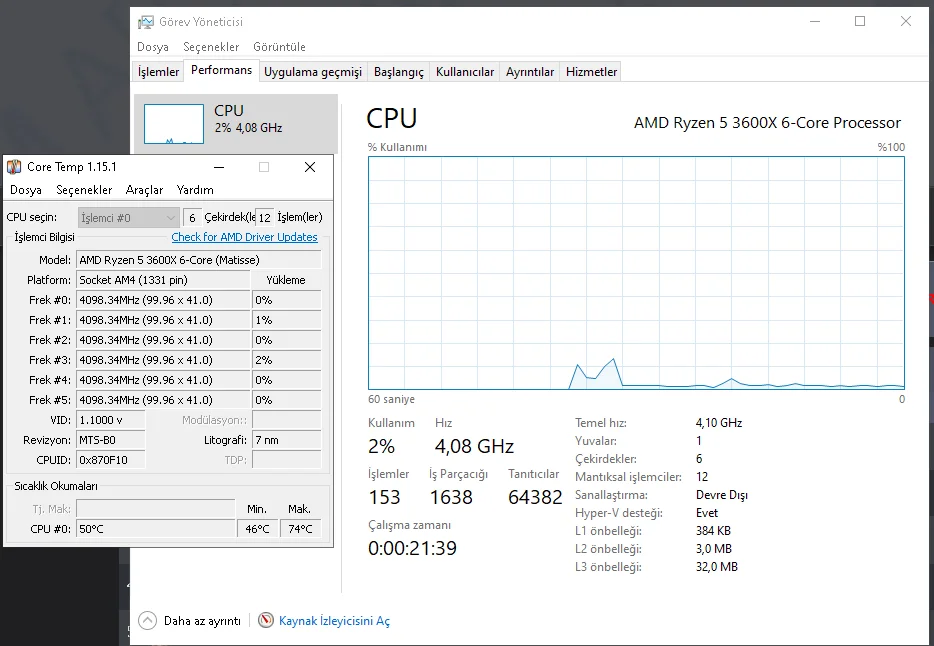This screenshot has height=646, width=934.
Task: Open the CPU seçin İşlemci #0 dropdown
Action: pos(129,217)
